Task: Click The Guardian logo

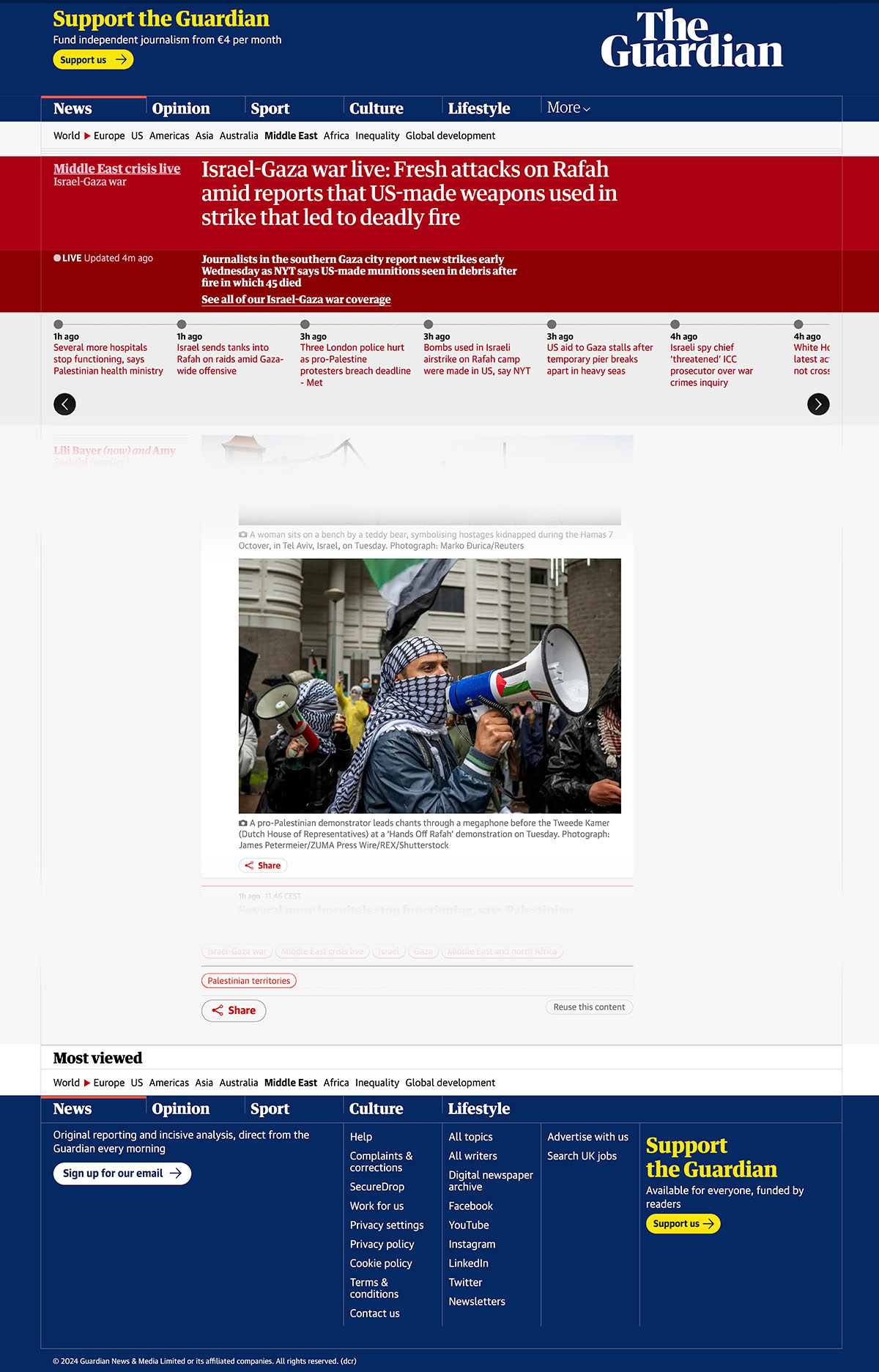Action: (x=691, y=39)
